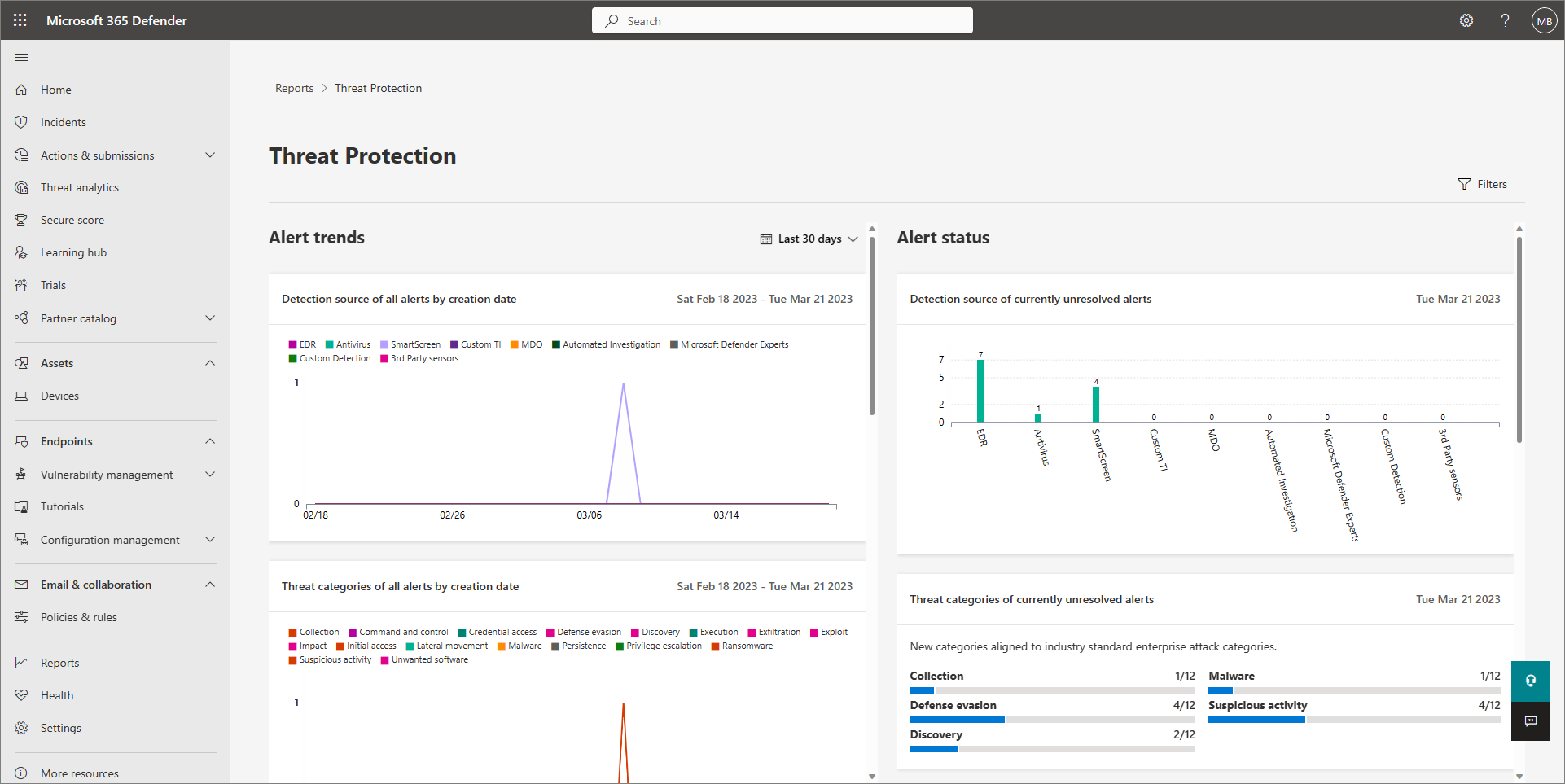Open Policies & rules menu item
The image size is (1565, 784).
tap(79, 617)
